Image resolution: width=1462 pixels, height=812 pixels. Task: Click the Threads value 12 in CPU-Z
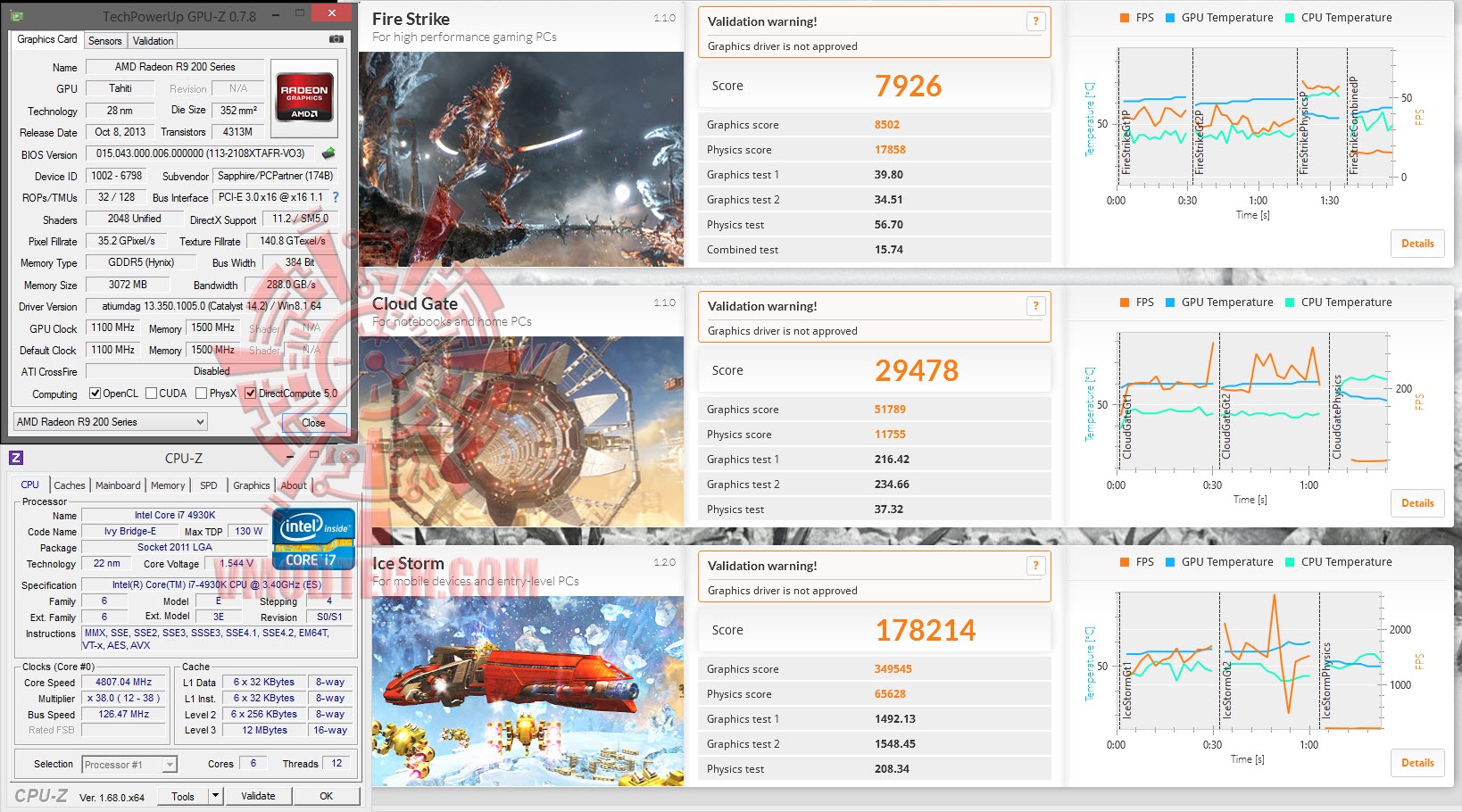point(336,763)
